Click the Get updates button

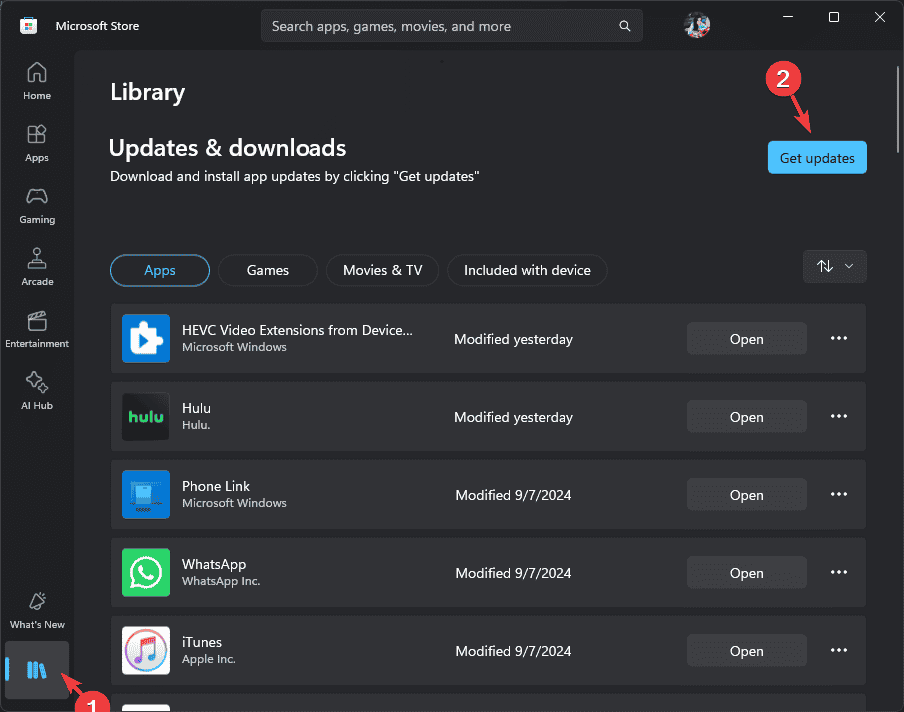[x=817, y=157]
